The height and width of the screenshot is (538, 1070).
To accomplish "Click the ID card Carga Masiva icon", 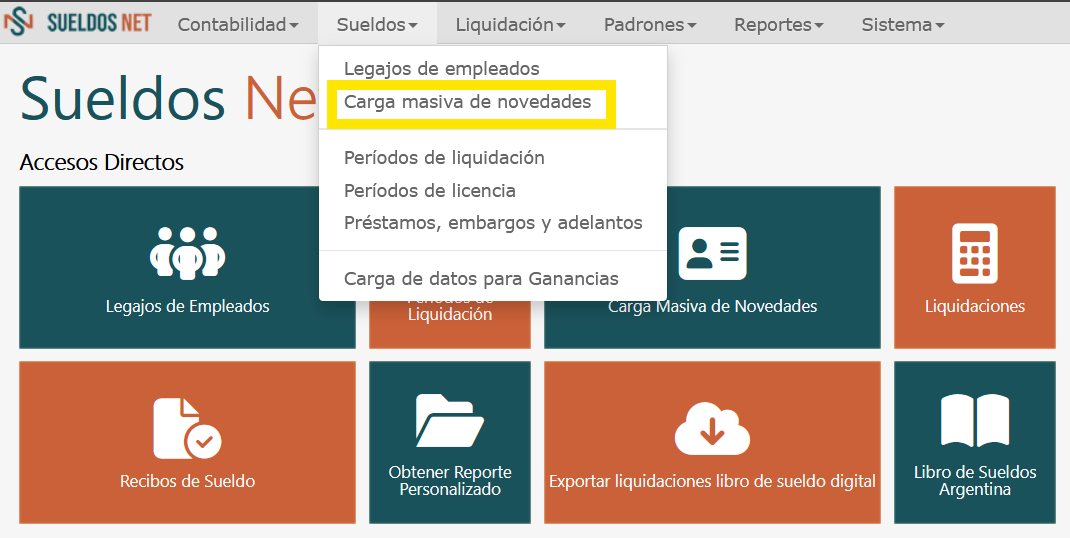I will (712, 253).
